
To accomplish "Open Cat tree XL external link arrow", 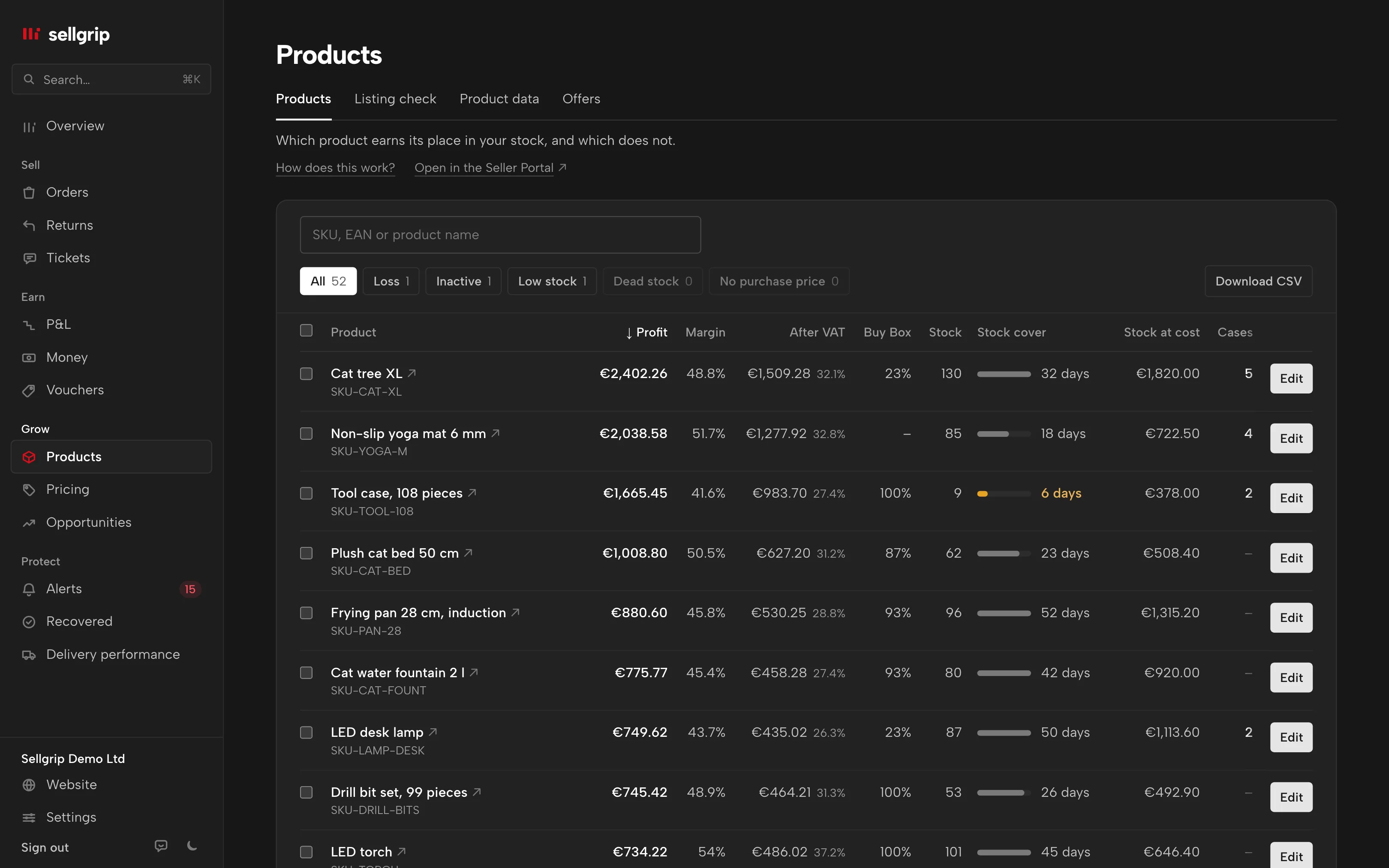I will point(412,373).
